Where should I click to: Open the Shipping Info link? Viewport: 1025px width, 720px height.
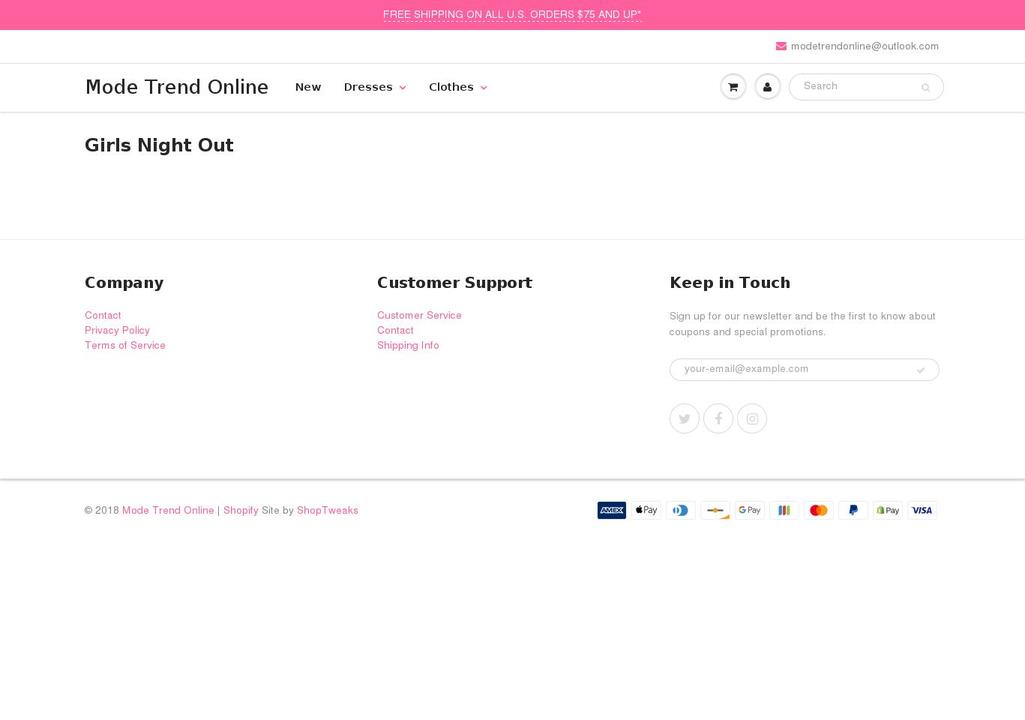(x=408, y=345)
